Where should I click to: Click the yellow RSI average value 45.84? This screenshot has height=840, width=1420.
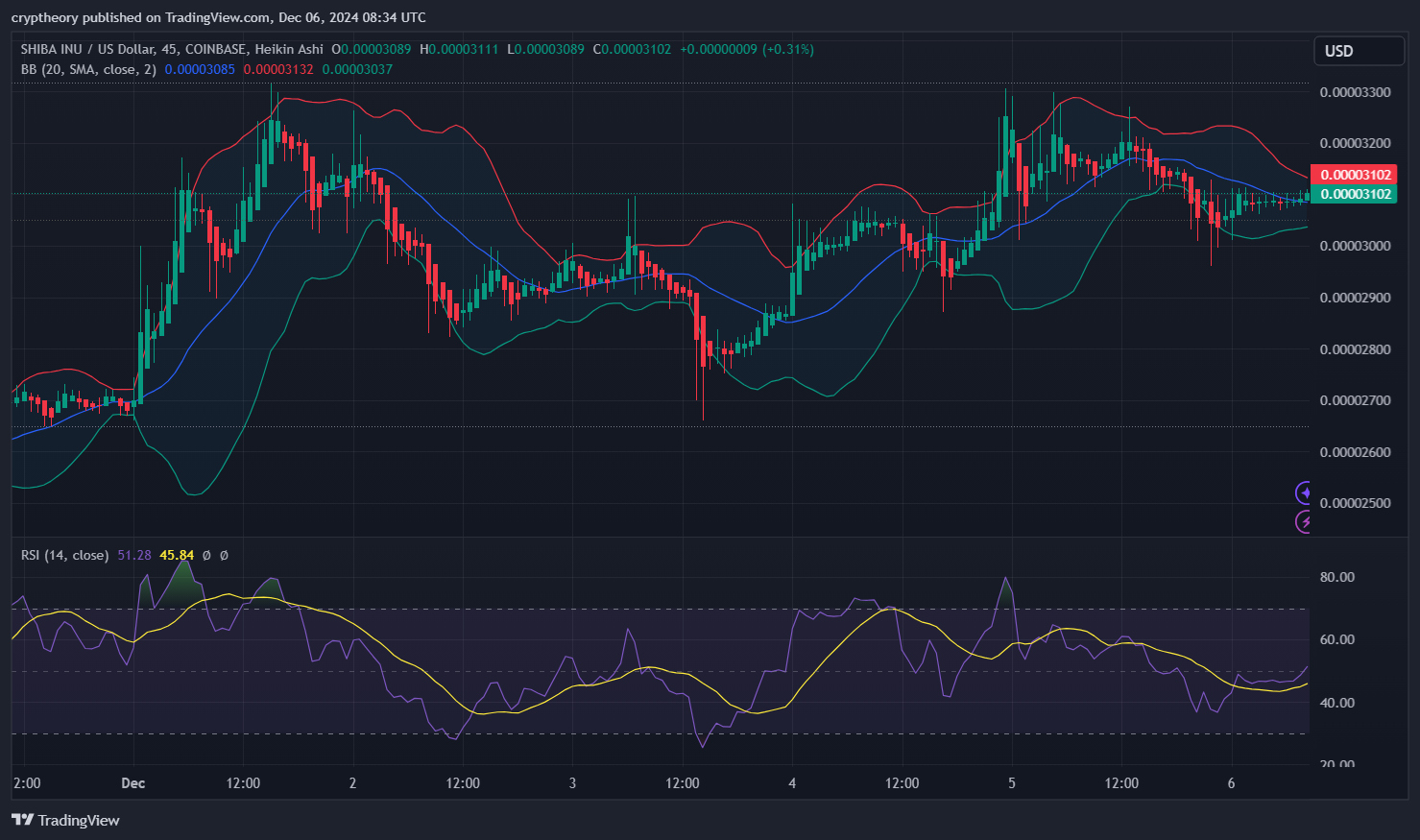(x=177, y=555)
